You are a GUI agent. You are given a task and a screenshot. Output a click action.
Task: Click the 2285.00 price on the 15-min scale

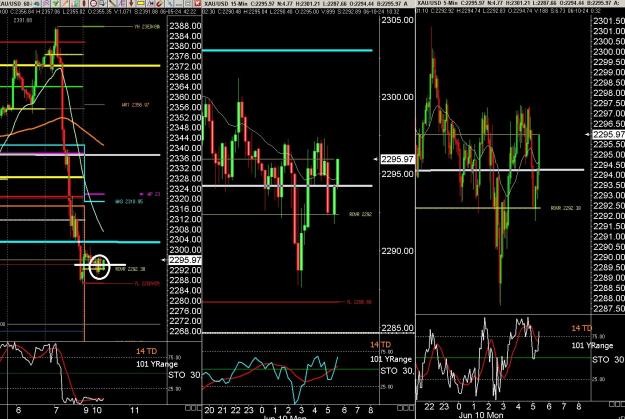click(397, 328)
